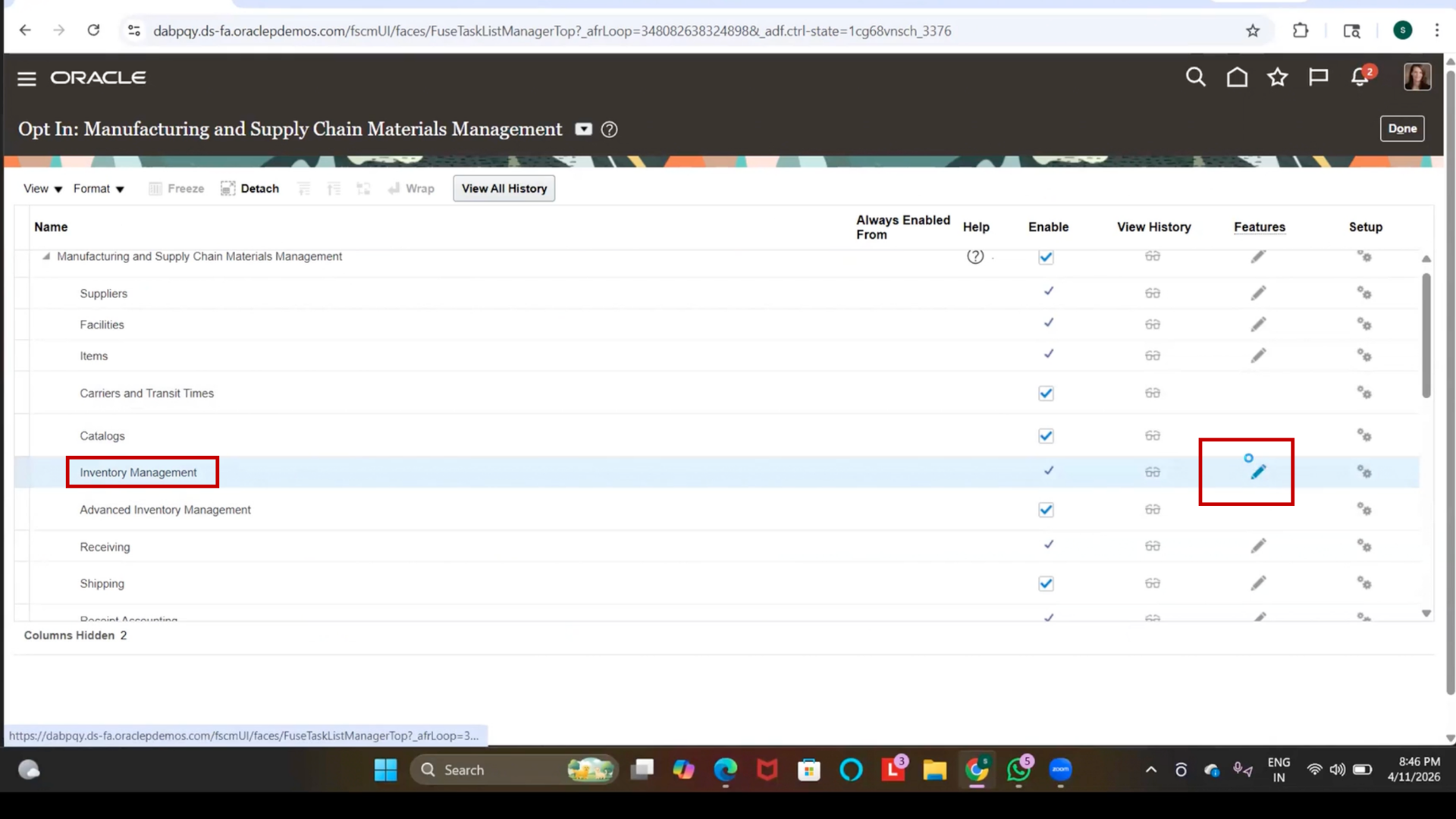Toggle Enable checkbox for Carriers and Transit Times

(x=1046, y=394)
